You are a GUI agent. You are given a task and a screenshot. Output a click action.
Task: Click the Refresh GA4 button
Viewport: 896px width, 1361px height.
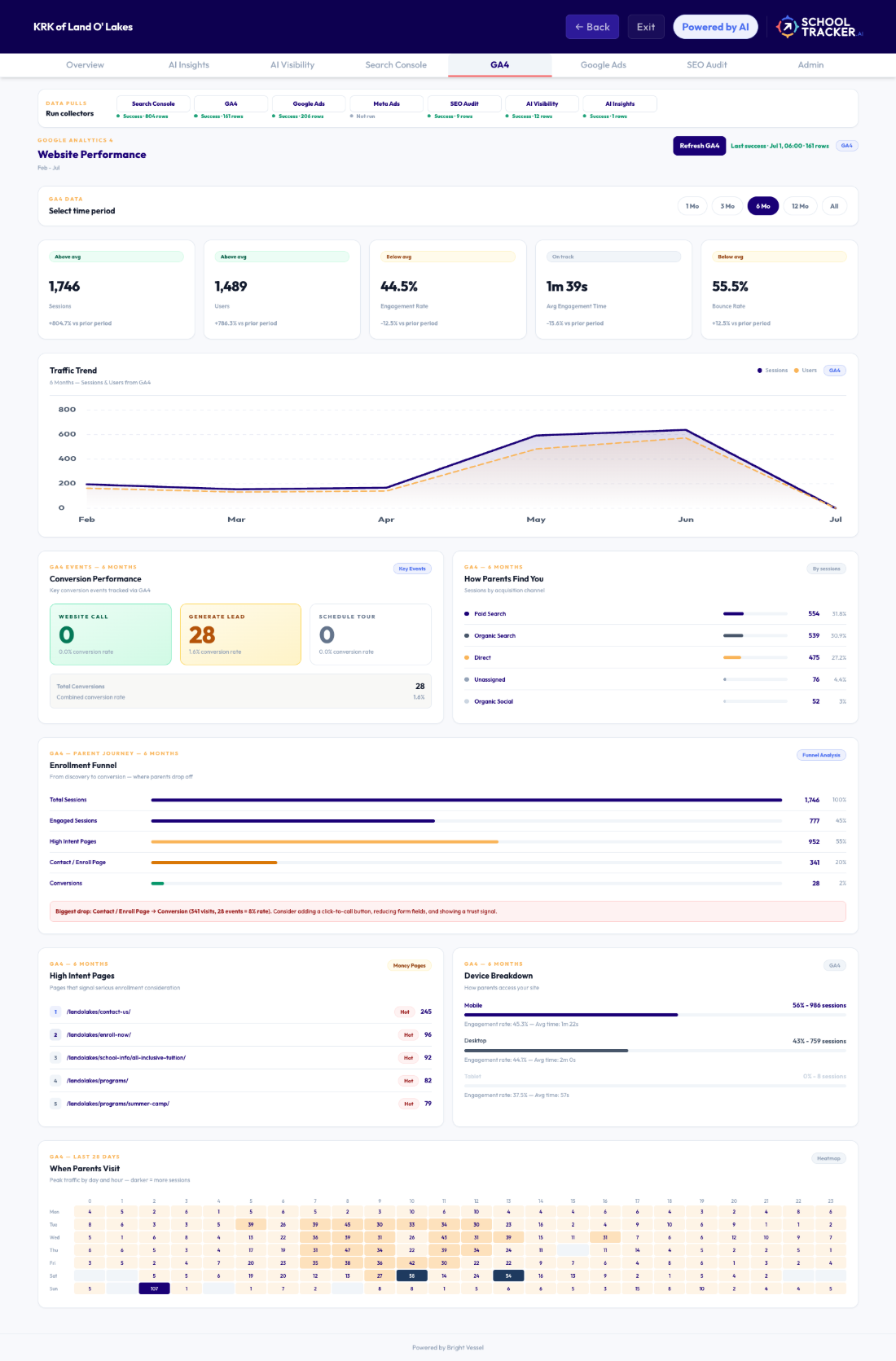(x=700, y=146)
